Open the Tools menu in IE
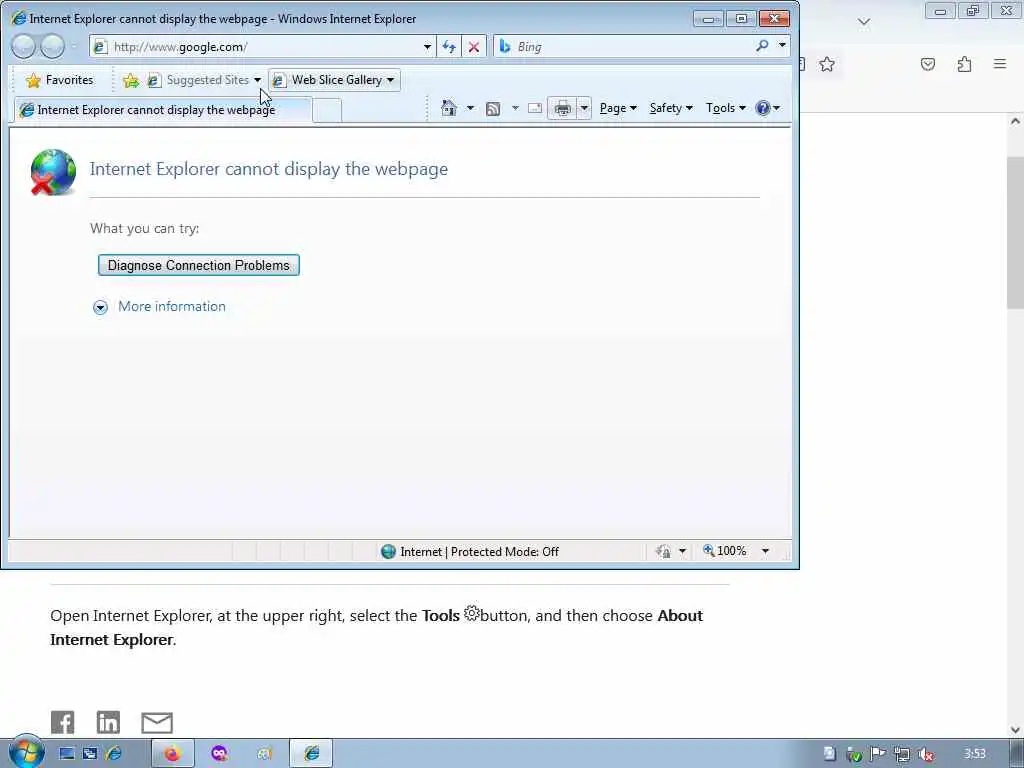The width and height of the screenshot is (1024, 768). click(725, 108)
